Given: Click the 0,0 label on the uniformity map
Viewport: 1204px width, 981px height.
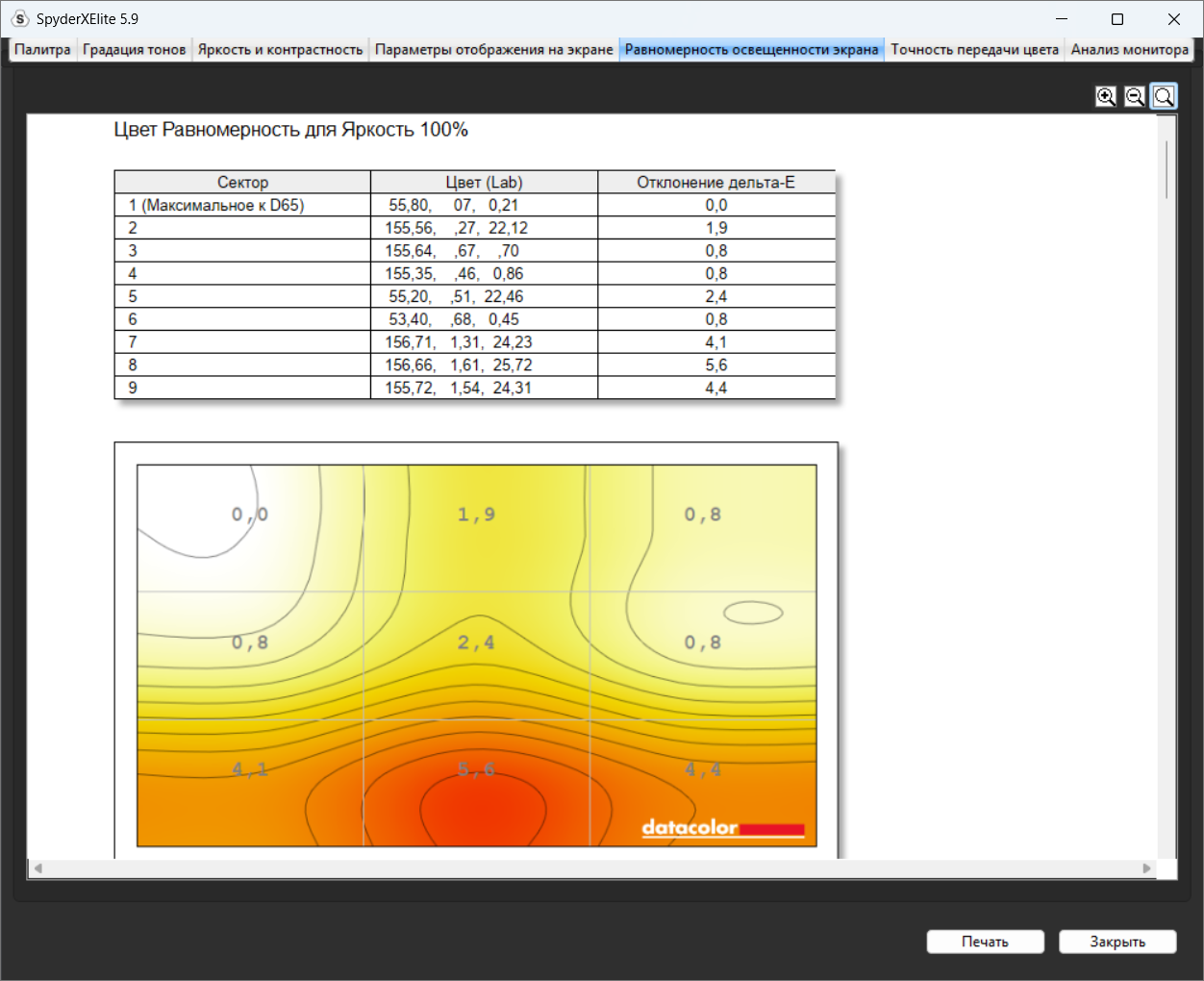Looking at the screenshot, I should (250, 515).
